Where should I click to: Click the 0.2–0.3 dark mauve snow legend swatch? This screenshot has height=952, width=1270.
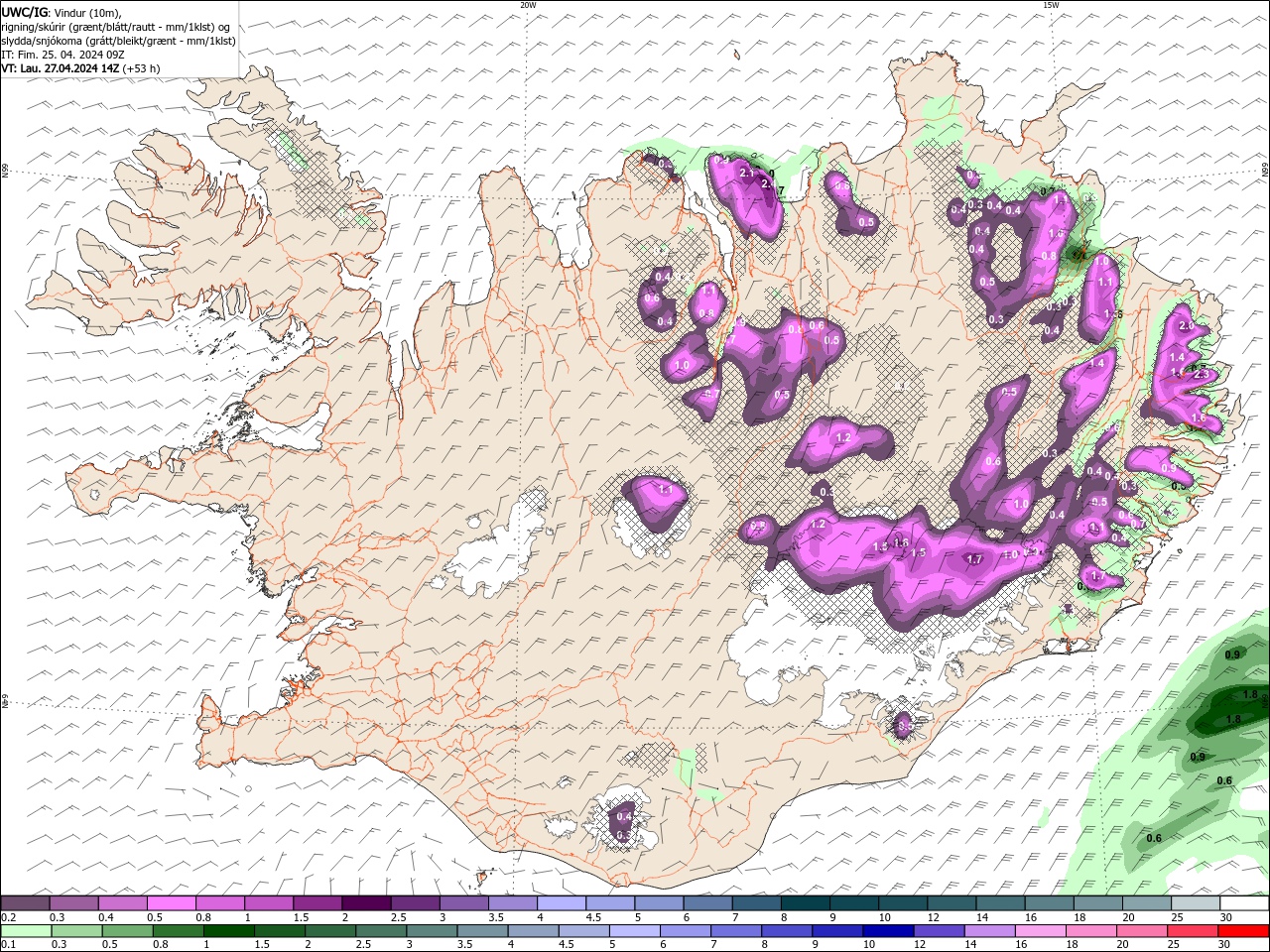coord(25,903)
